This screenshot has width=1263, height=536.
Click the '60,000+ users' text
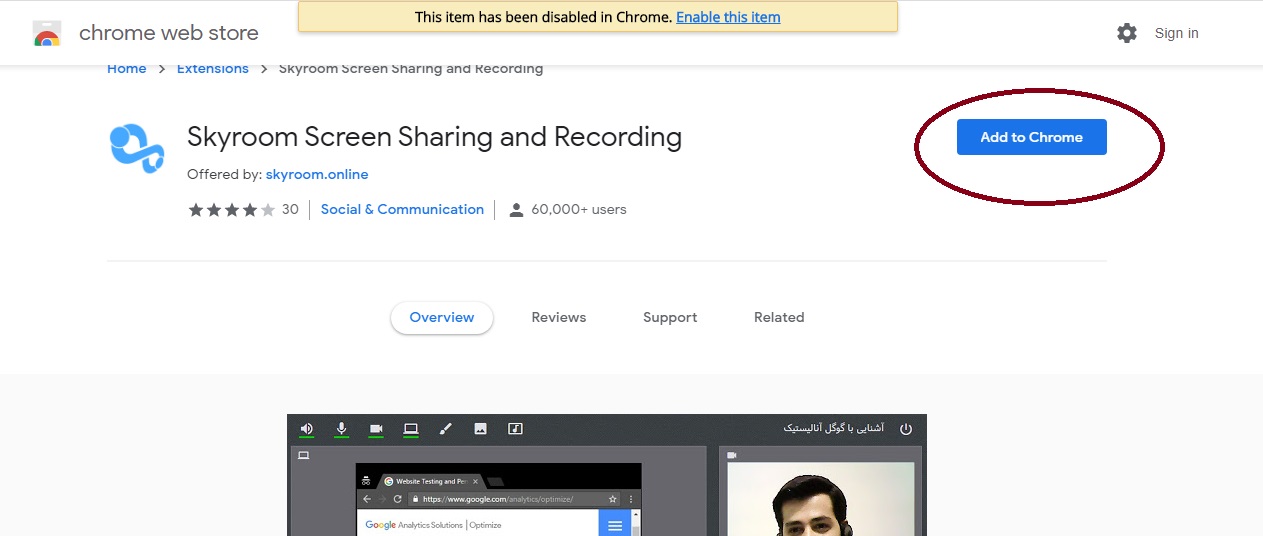(579, 210)
